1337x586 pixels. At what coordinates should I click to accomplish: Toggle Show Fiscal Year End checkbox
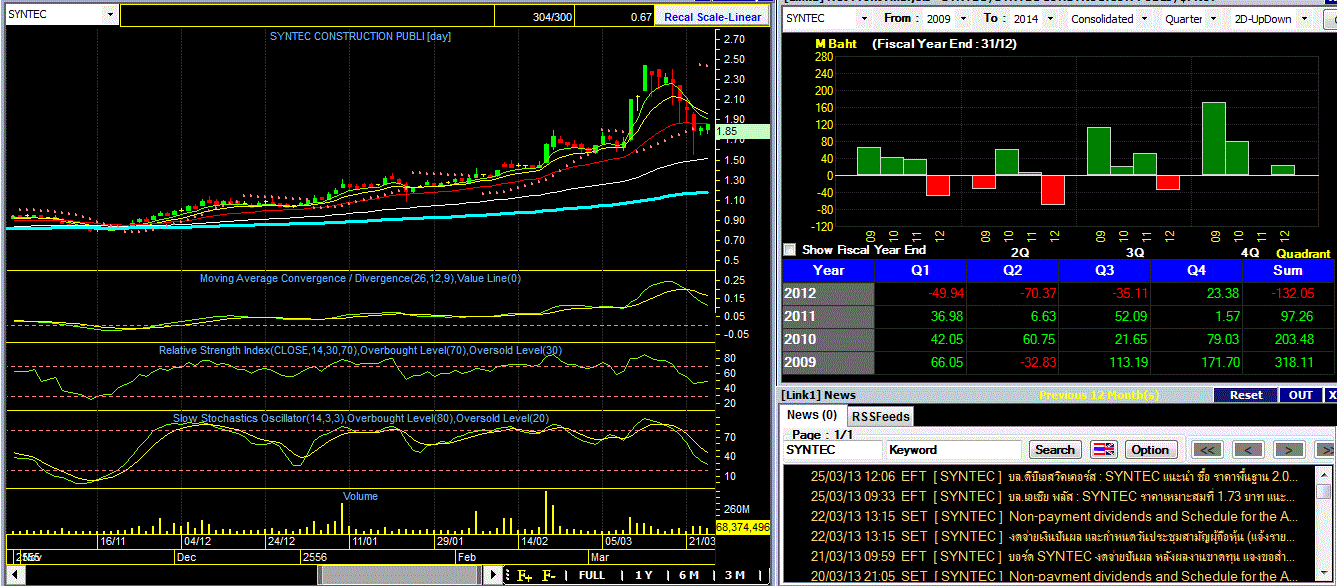(790, 250)
